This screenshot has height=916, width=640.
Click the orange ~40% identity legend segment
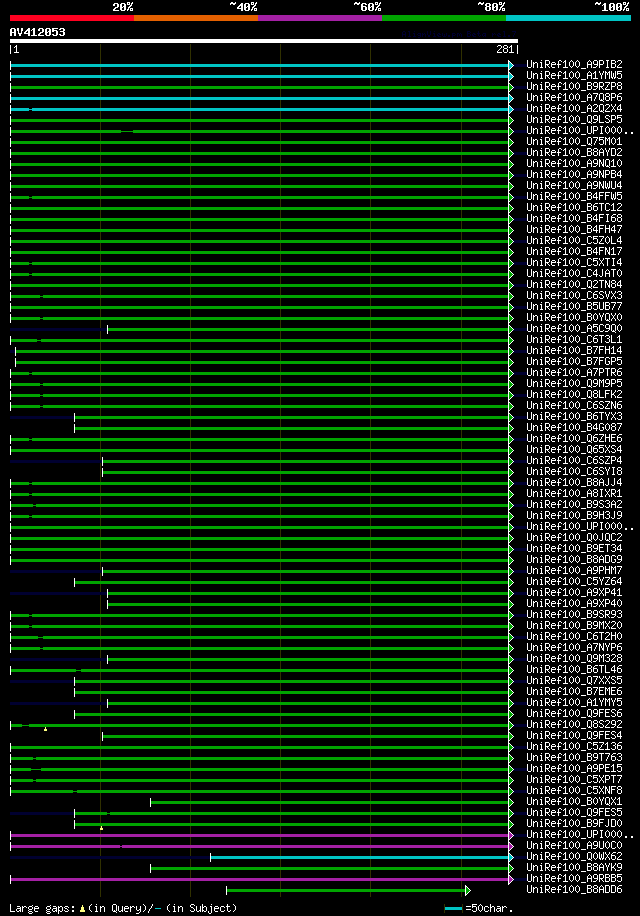click(196, 18)
